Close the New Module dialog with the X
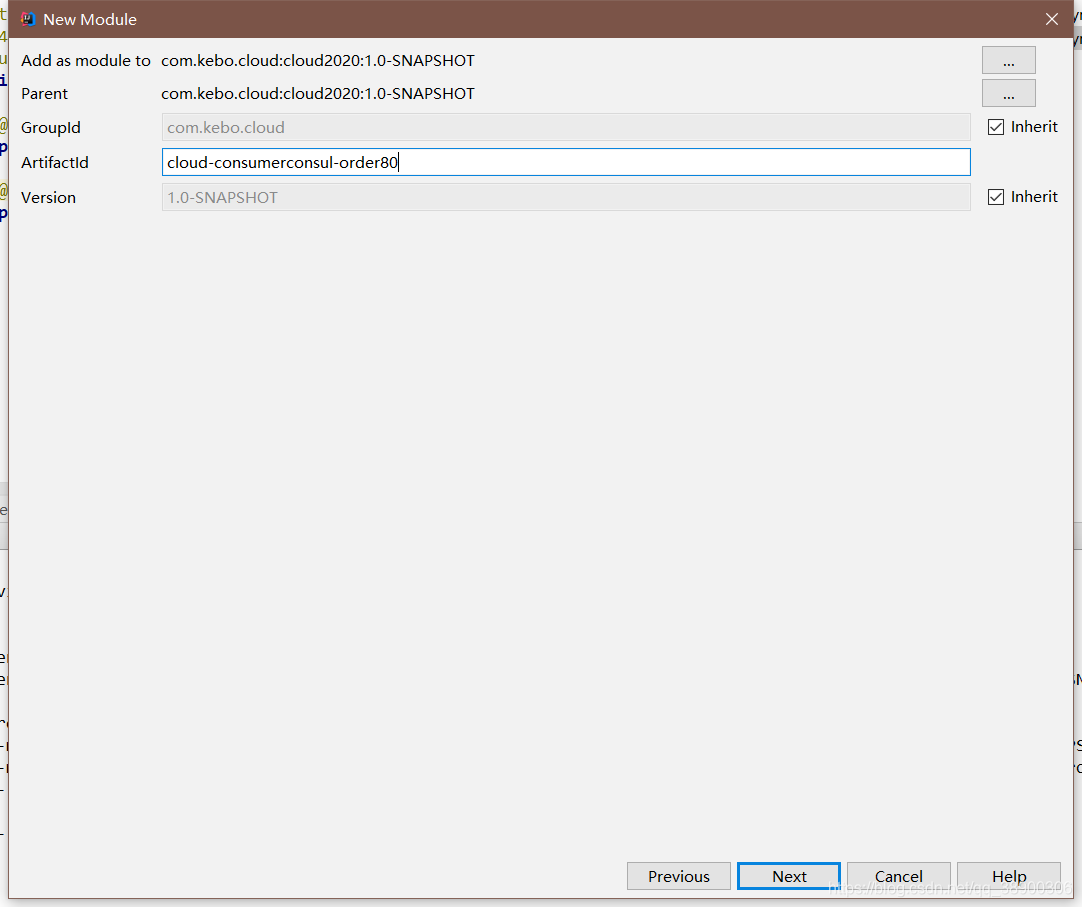This screenshot has width=1082, height=907. pyautogui.click(x=1051, y=18)
